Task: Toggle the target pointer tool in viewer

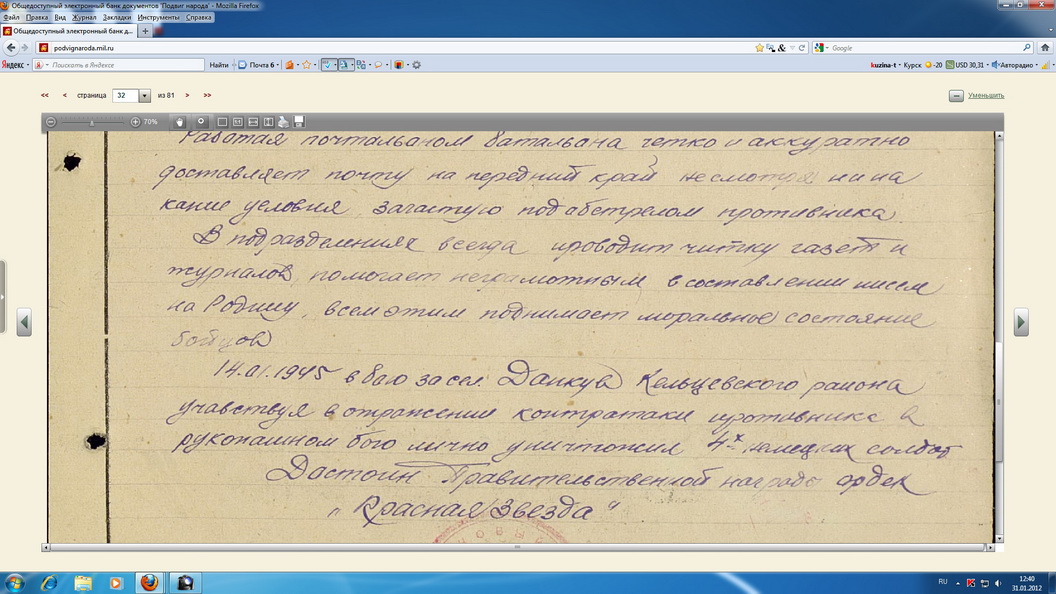Action: [x=201, y=122]
